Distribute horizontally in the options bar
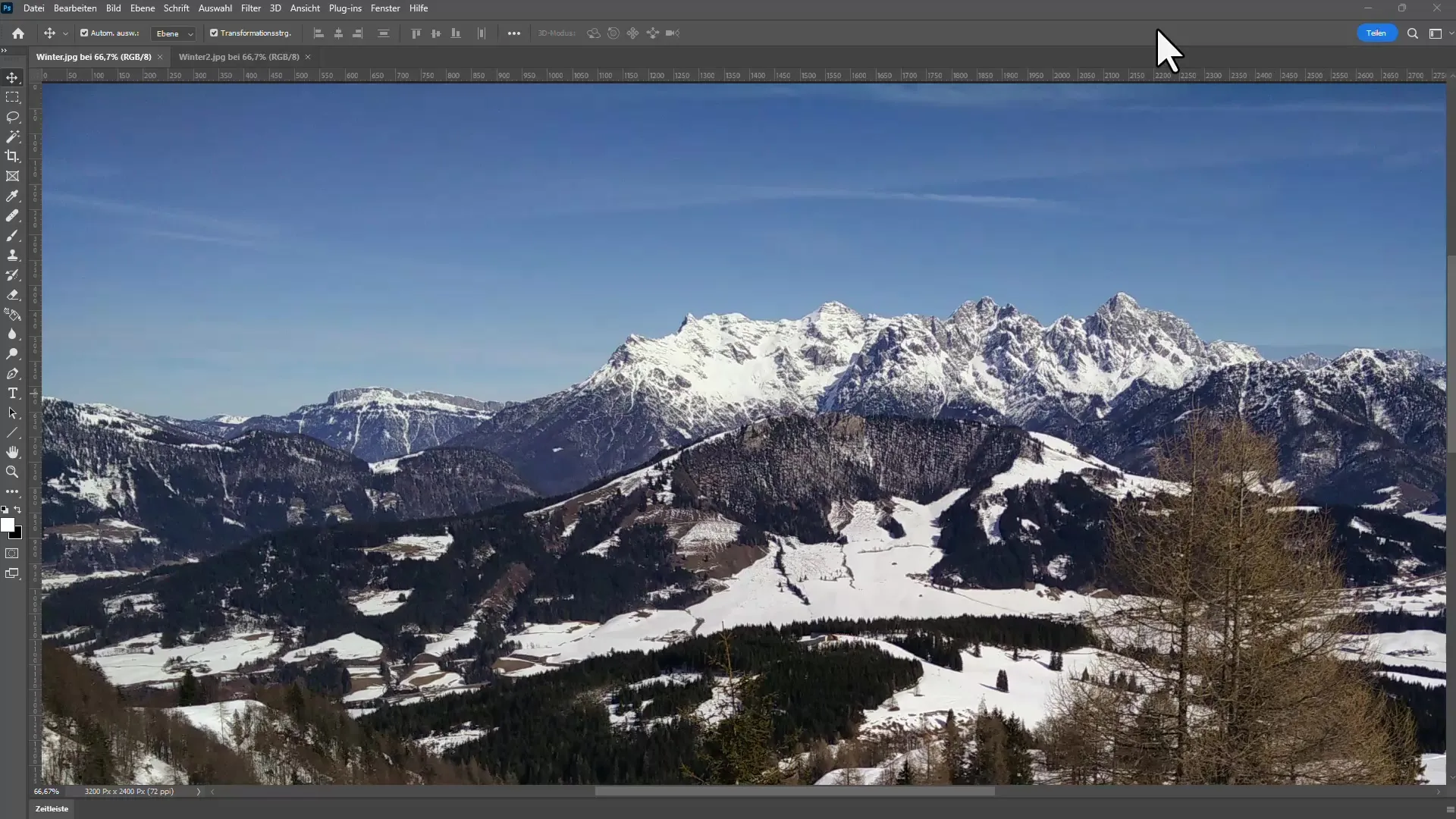1456x819 pixels. click(481, 33)
